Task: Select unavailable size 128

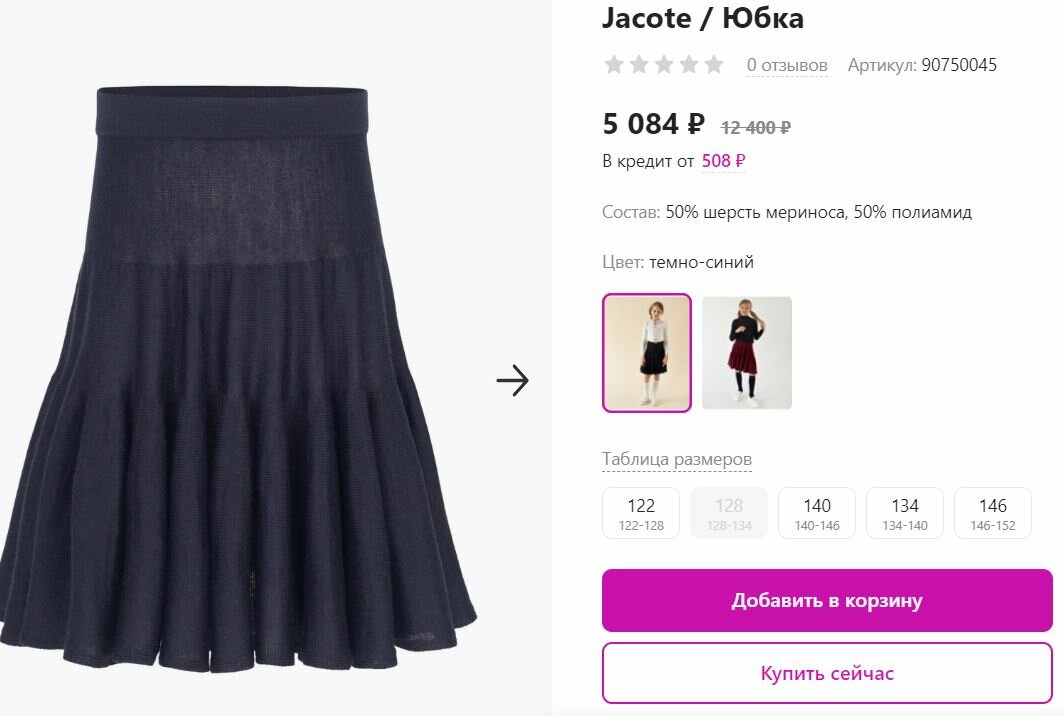Action: 729,513
